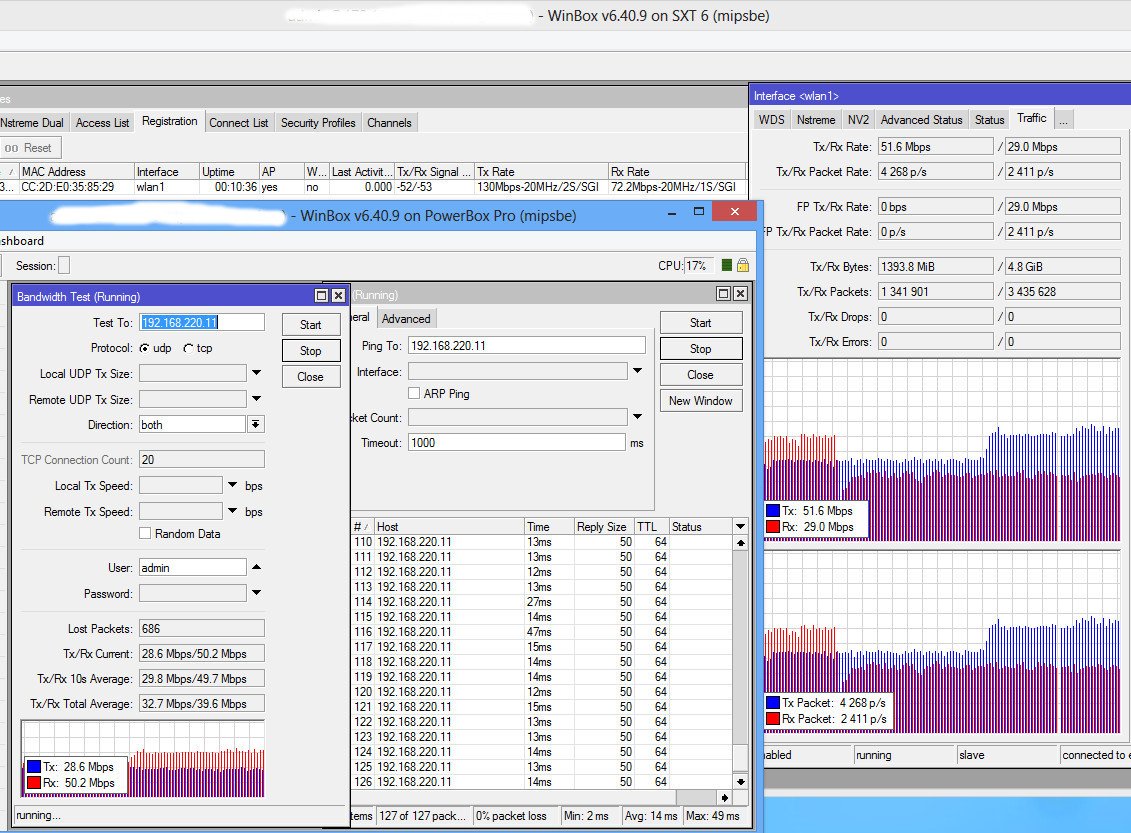This screenshot has height=833, width=1131.
Task: Collapse the User field with its arrow
Action: tap(256, 567)
